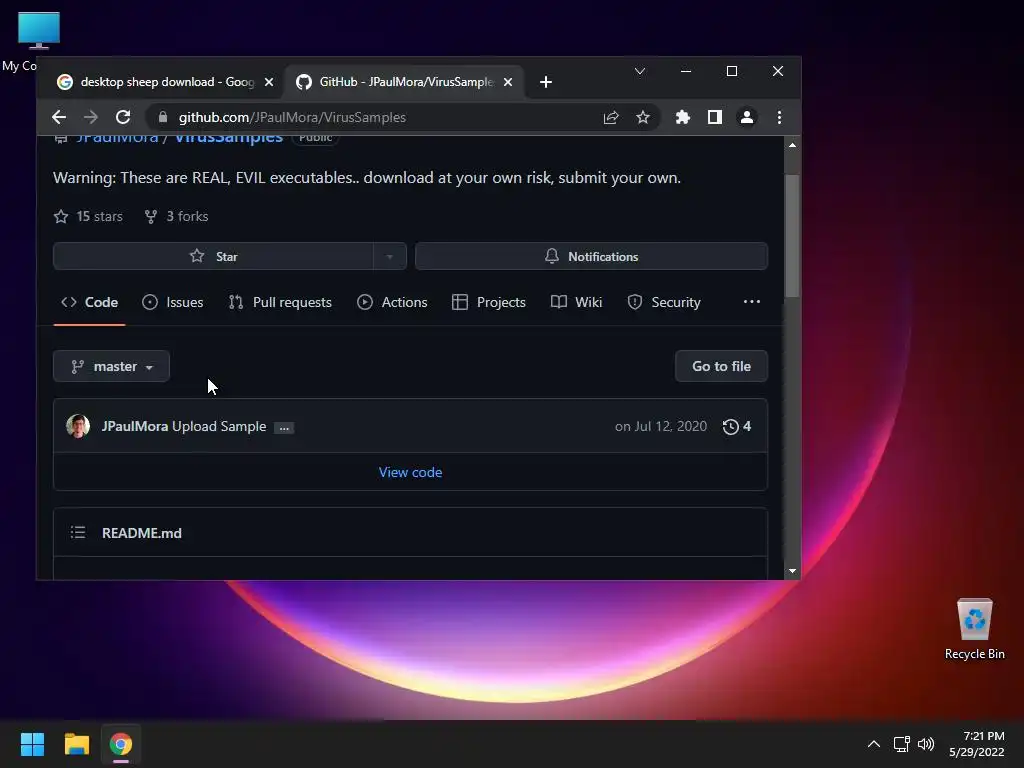Close the desktop sheep download tab
Screen dimensions: 1024x768
tap(268, 82)
